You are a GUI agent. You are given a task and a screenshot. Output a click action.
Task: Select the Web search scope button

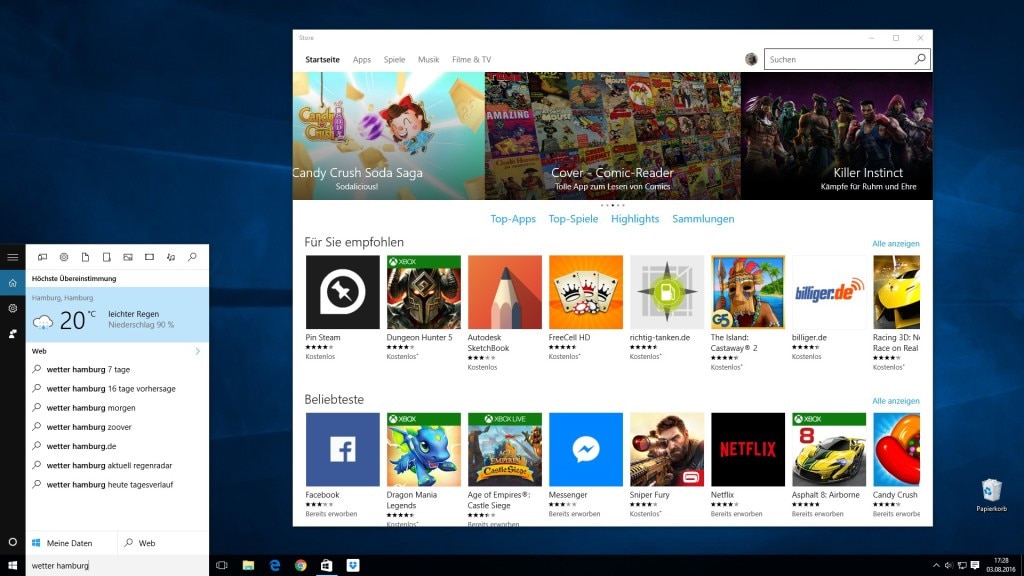tap(163, 543)
